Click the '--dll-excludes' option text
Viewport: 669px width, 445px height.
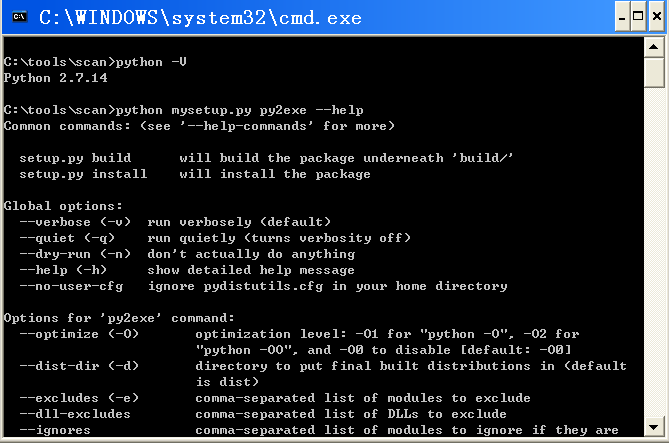(x=75, y=414)
